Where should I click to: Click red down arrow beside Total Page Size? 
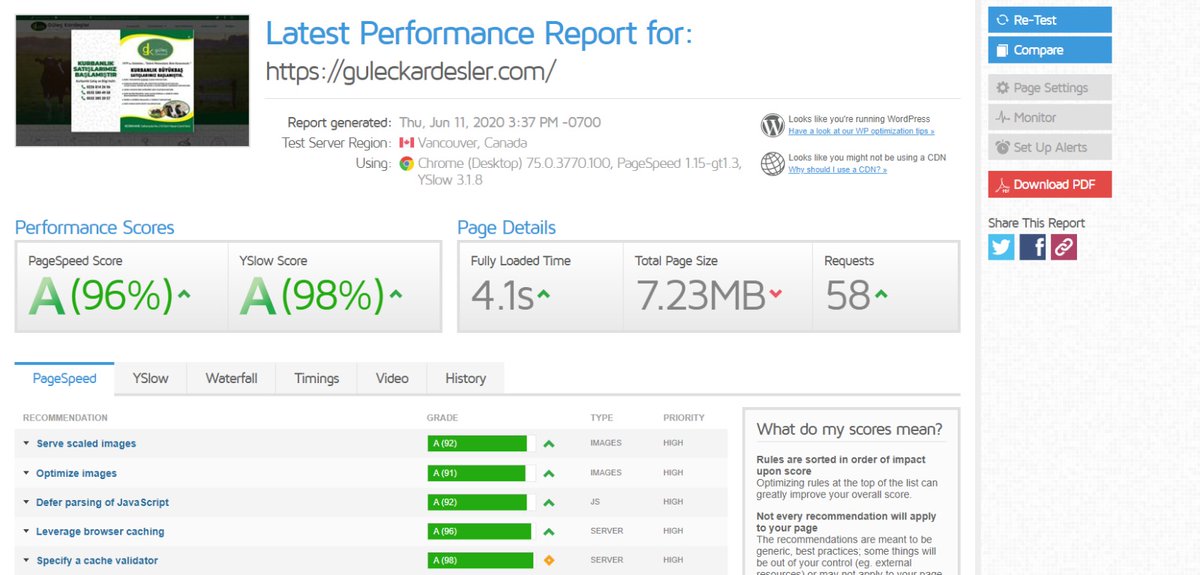(776, 294)
